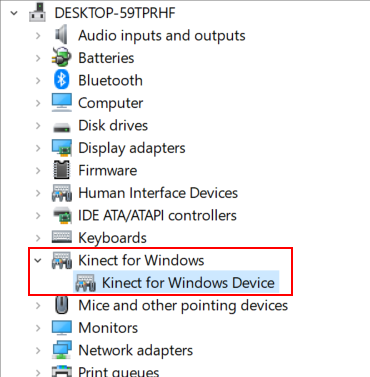Click the Bluetooth category icon
Screen dimensions: 370x377
pyautogui.click(x=62, y=80)
